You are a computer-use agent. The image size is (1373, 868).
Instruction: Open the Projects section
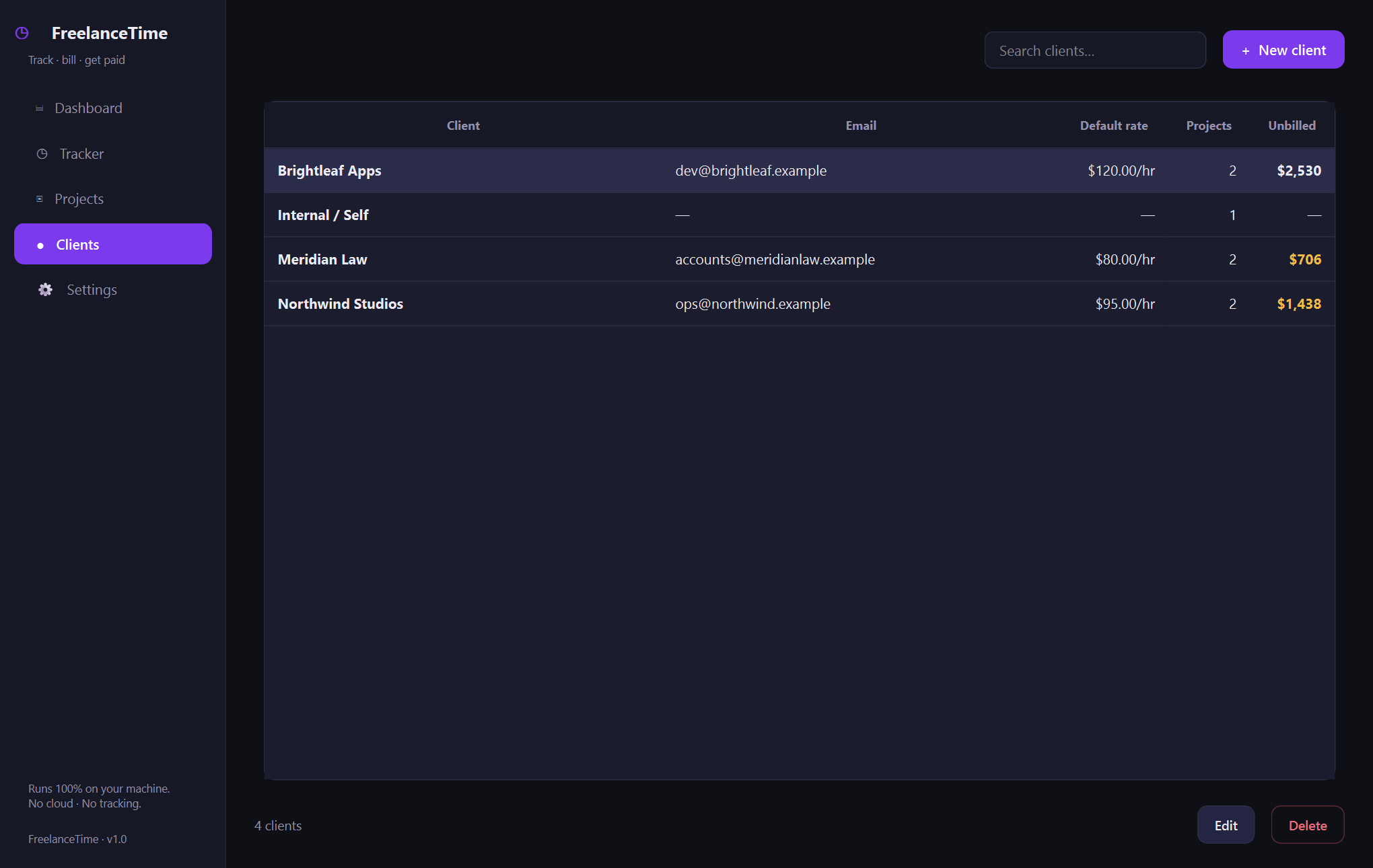(x=113, y=199)
